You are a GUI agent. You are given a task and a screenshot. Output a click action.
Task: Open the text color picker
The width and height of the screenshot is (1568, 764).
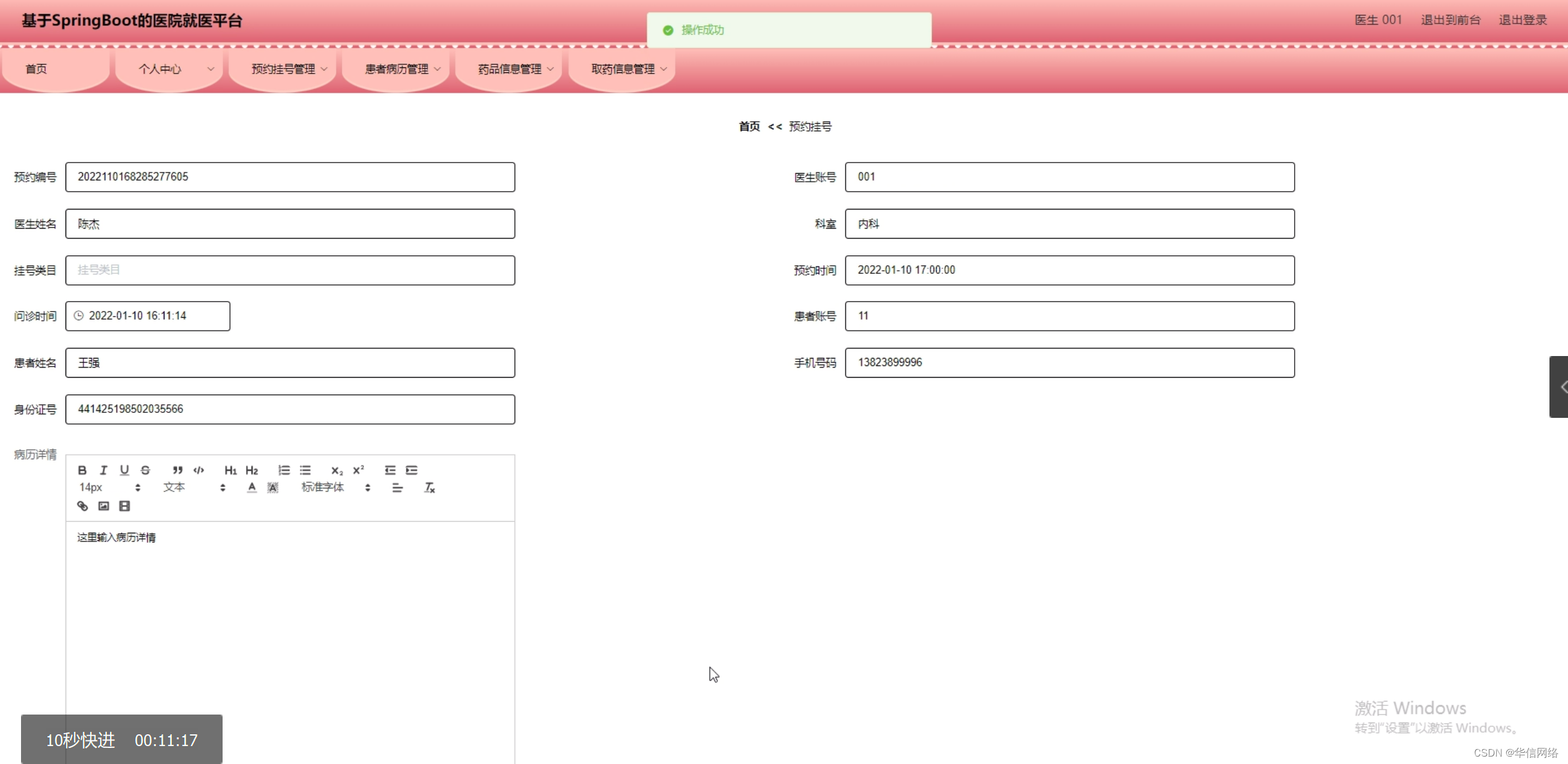point(252,488)
